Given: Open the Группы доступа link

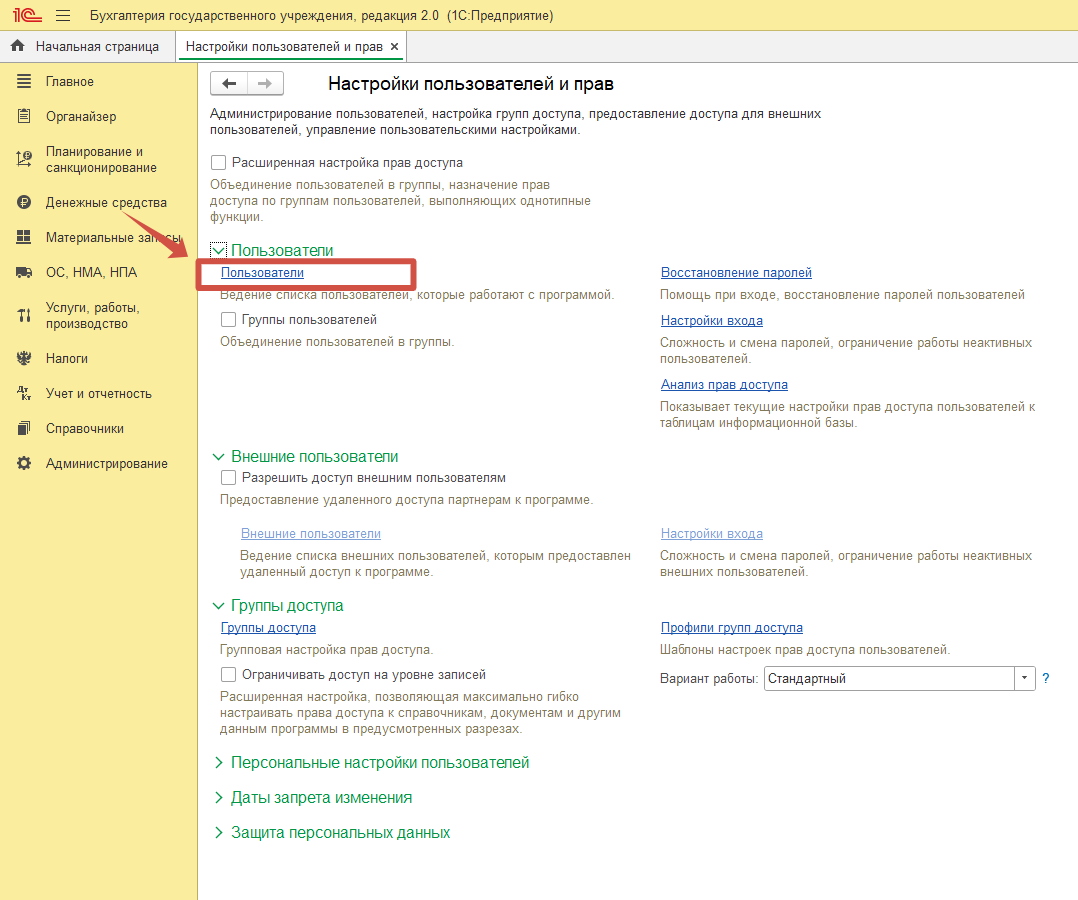Looking at the screenshot, I should (268, 628).
